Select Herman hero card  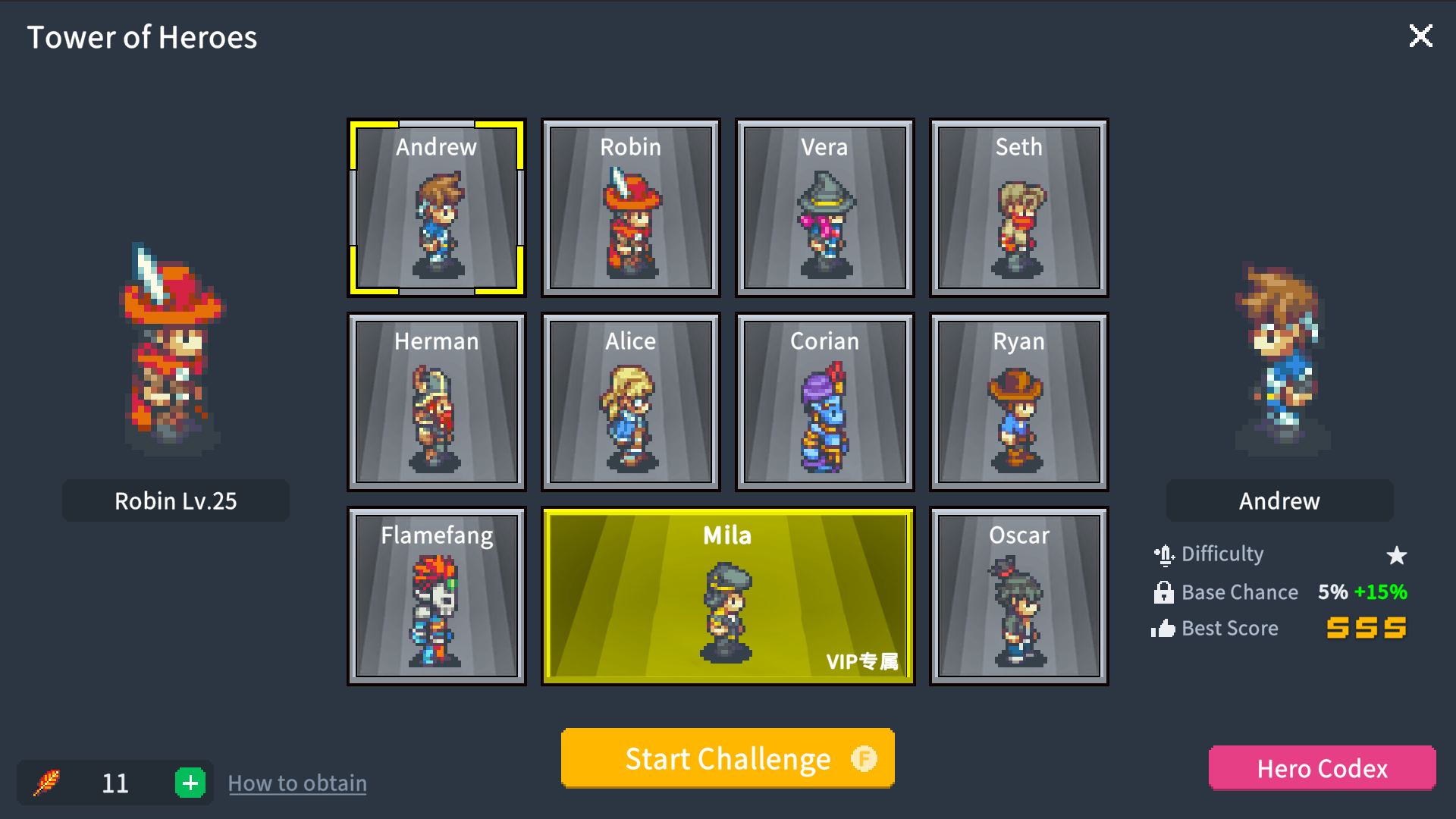click(437, 402)
